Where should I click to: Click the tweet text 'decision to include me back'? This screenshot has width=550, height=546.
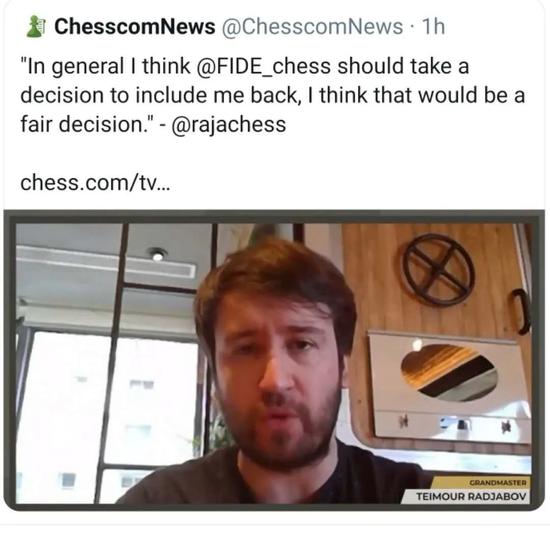[x=159, y=95]
